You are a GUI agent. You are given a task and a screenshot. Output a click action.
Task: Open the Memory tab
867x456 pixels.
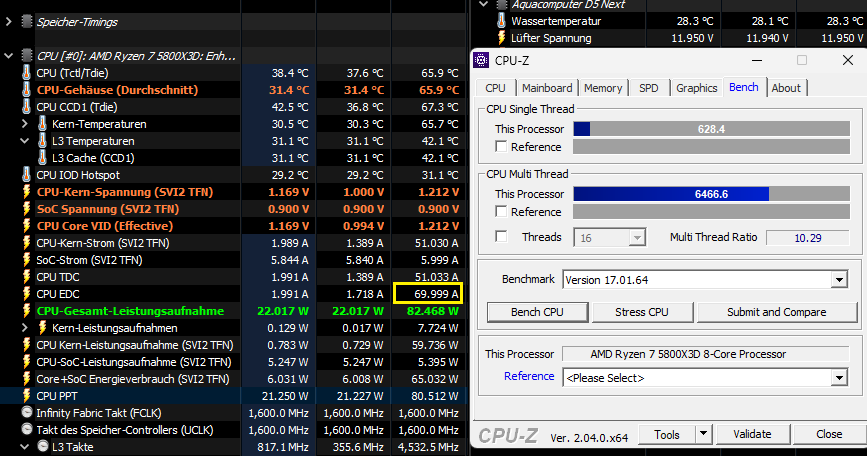[603, 88]
